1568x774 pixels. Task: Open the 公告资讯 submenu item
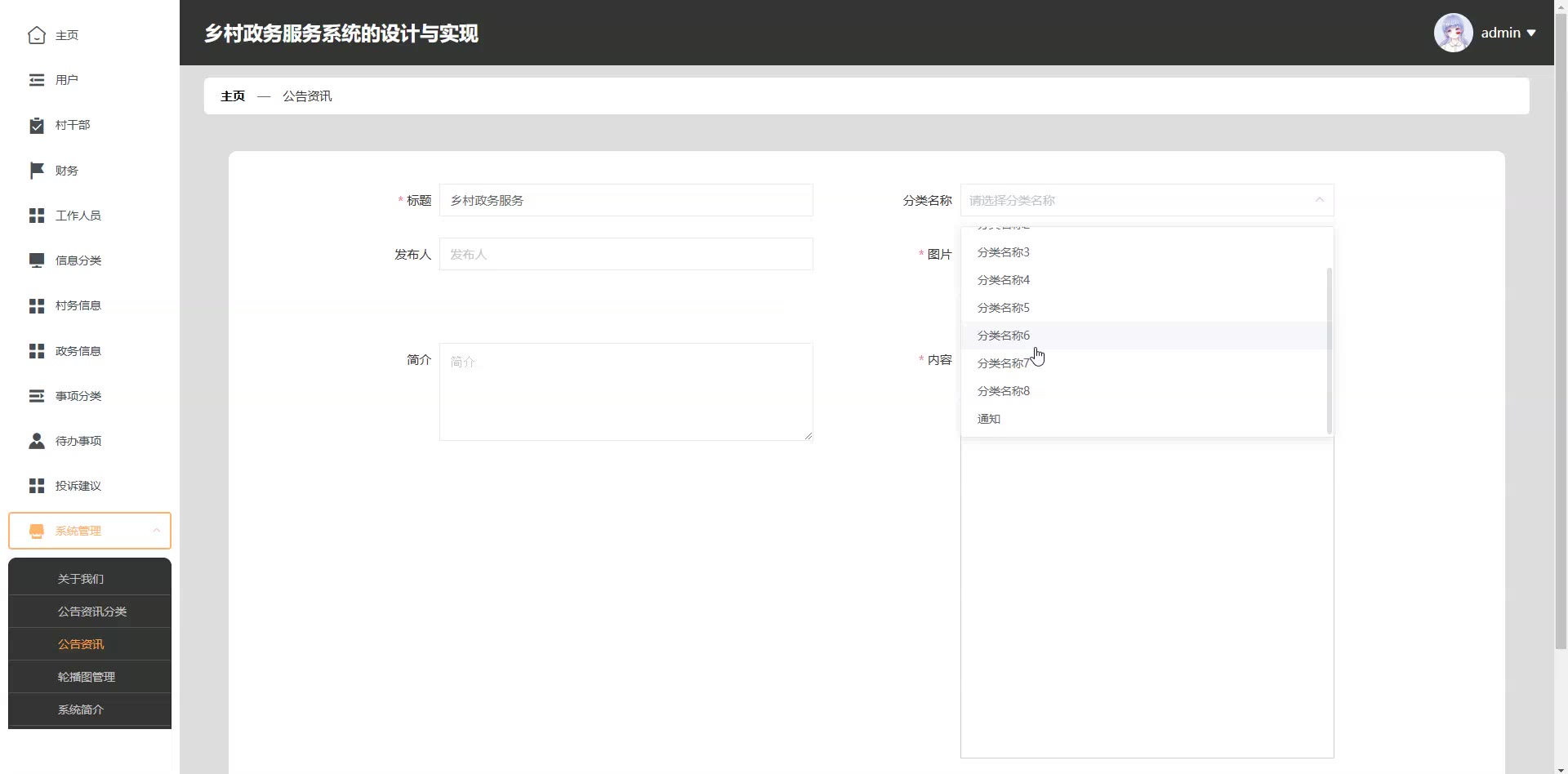[x=90, y=644]
